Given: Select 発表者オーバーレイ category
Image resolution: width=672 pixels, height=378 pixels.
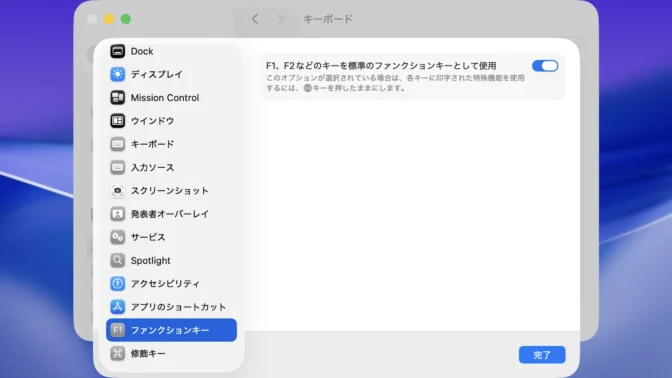Looking at the screenshot, I should point(171,214).
